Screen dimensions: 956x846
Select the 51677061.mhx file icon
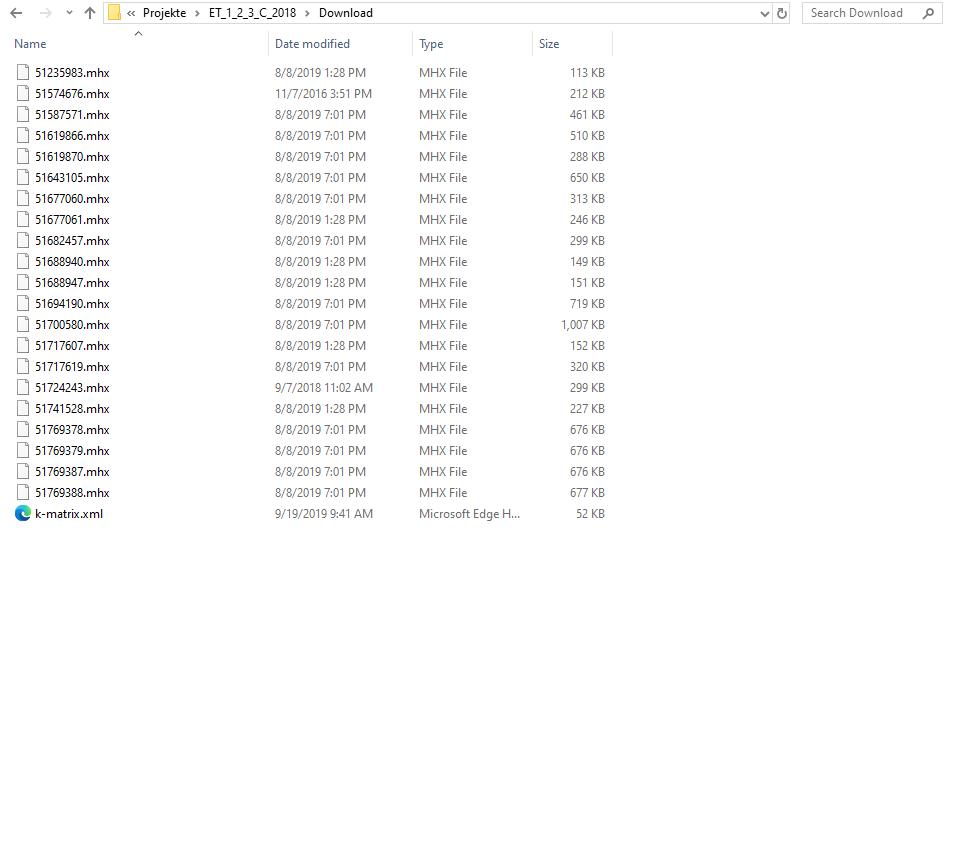pos(23,219)
